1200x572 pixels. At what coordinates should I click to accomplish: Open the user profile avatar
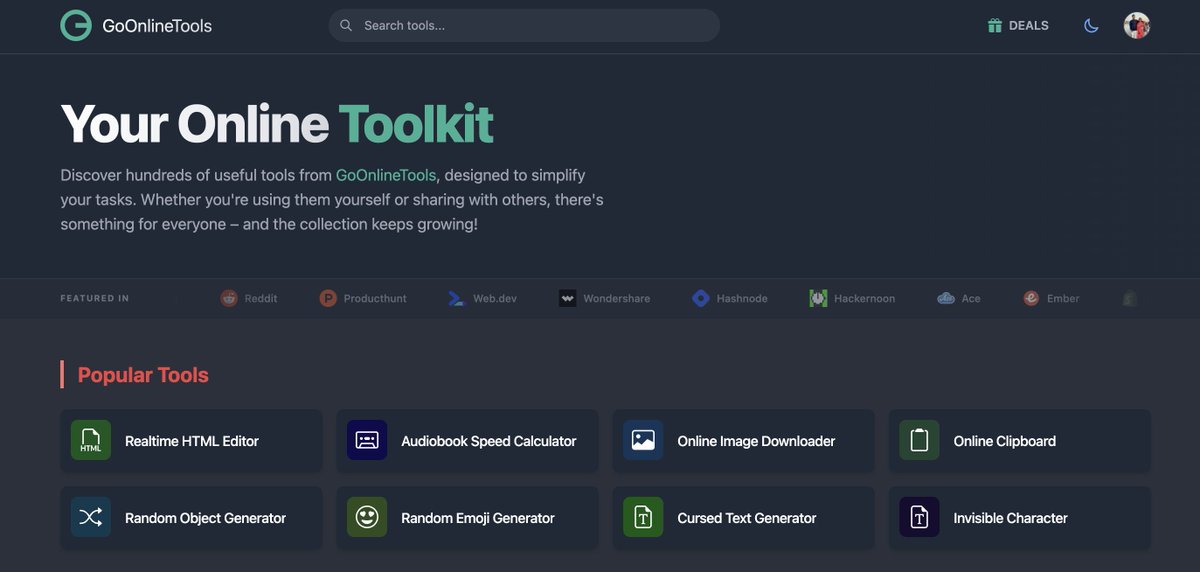(1136, 25)
